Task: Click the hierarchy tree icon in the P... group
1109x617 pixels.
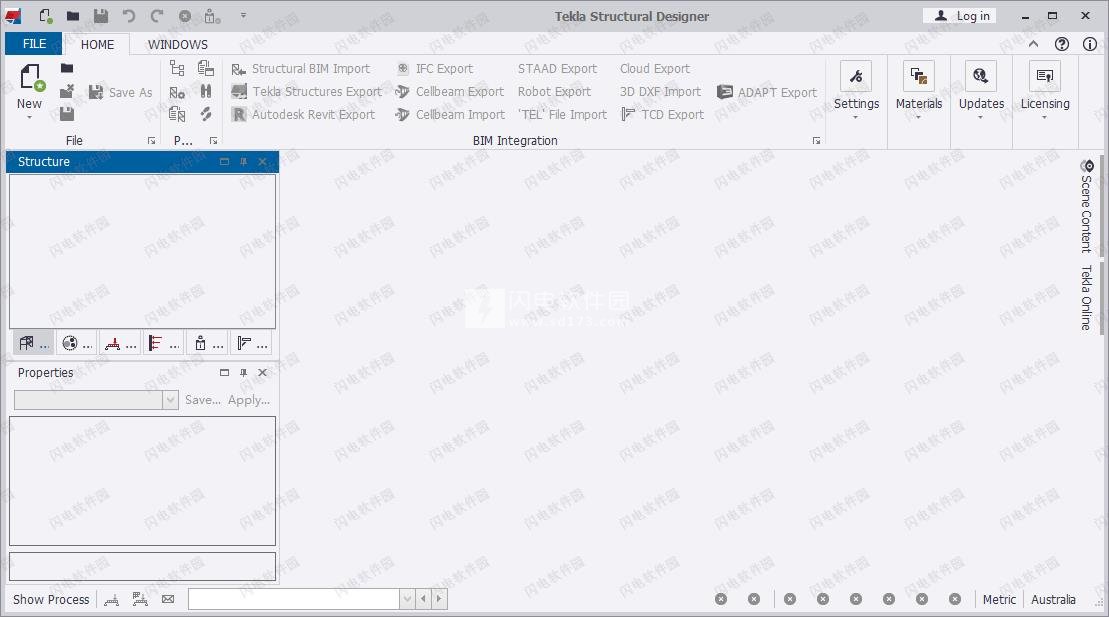Action: (x=177, y=69)
